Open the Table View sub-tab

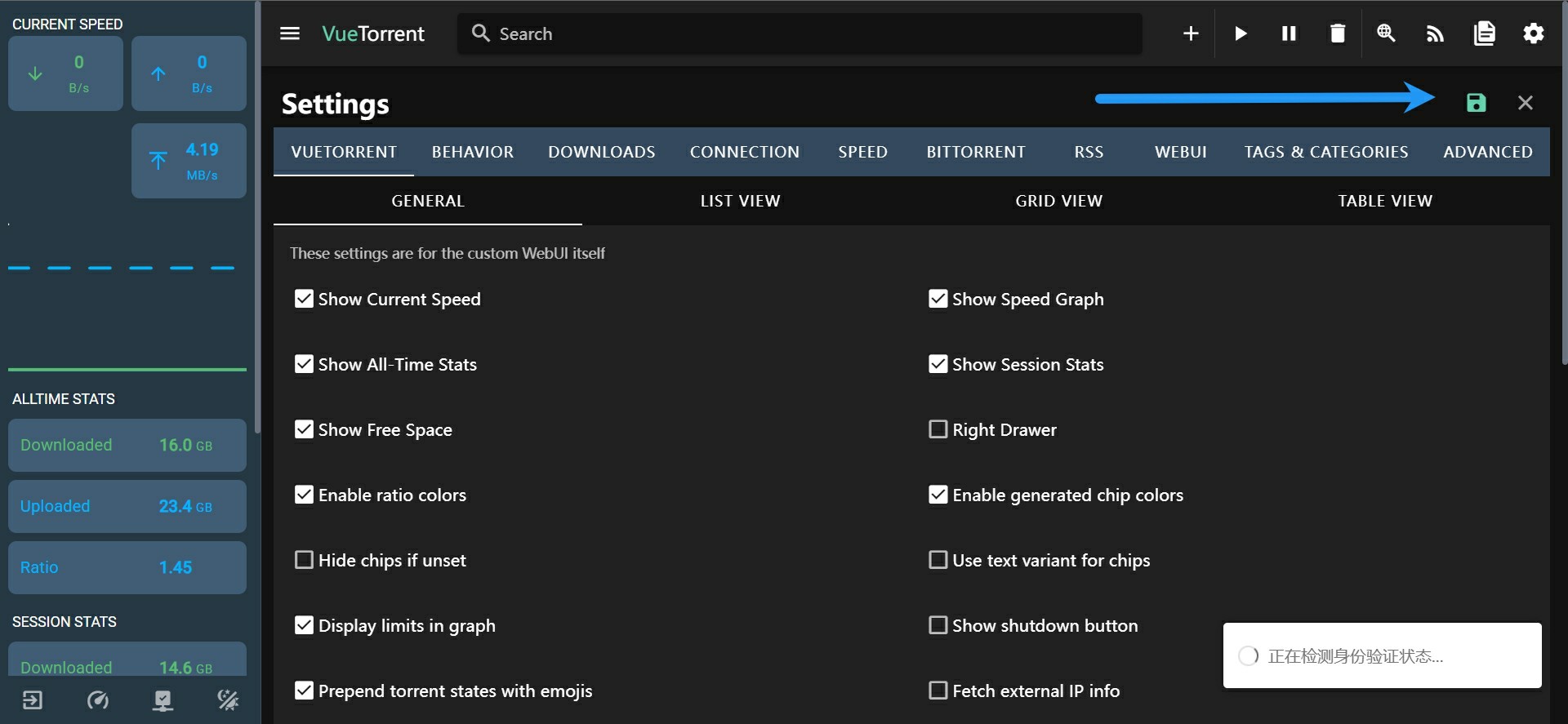pyautogui.click(x=1384, y=201)
